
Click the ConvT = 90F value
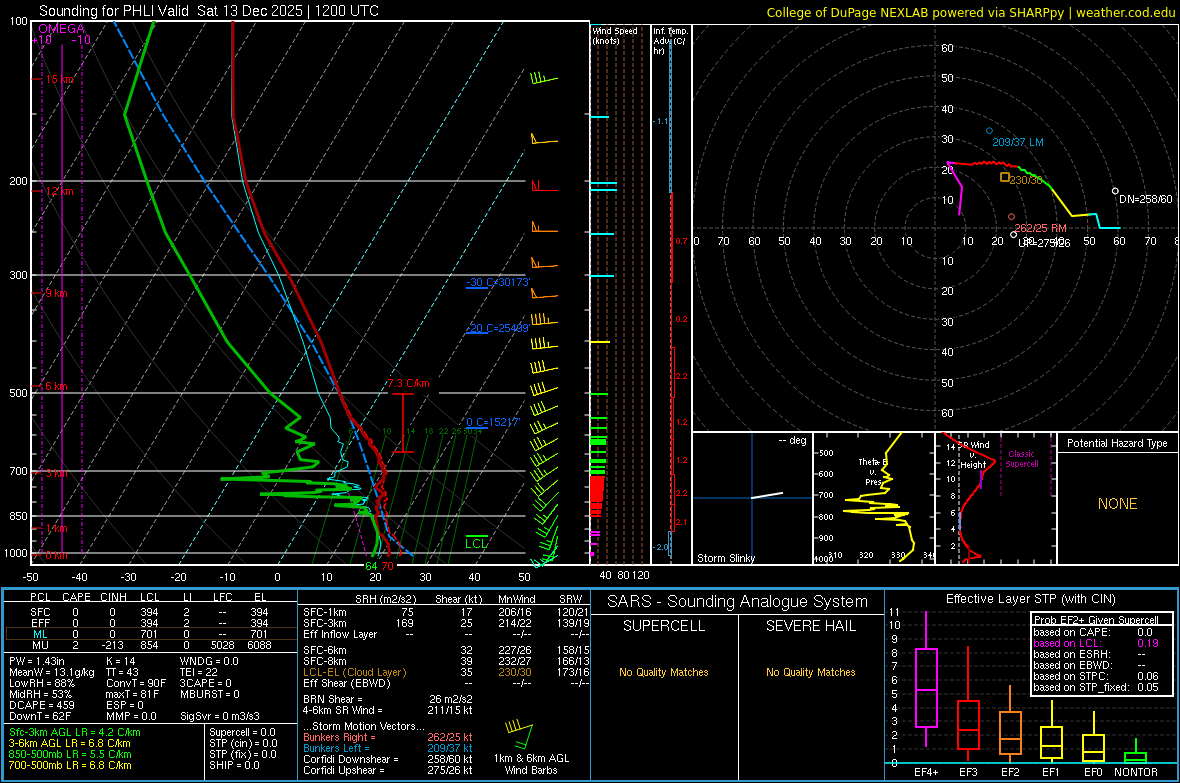click(136, 683)
